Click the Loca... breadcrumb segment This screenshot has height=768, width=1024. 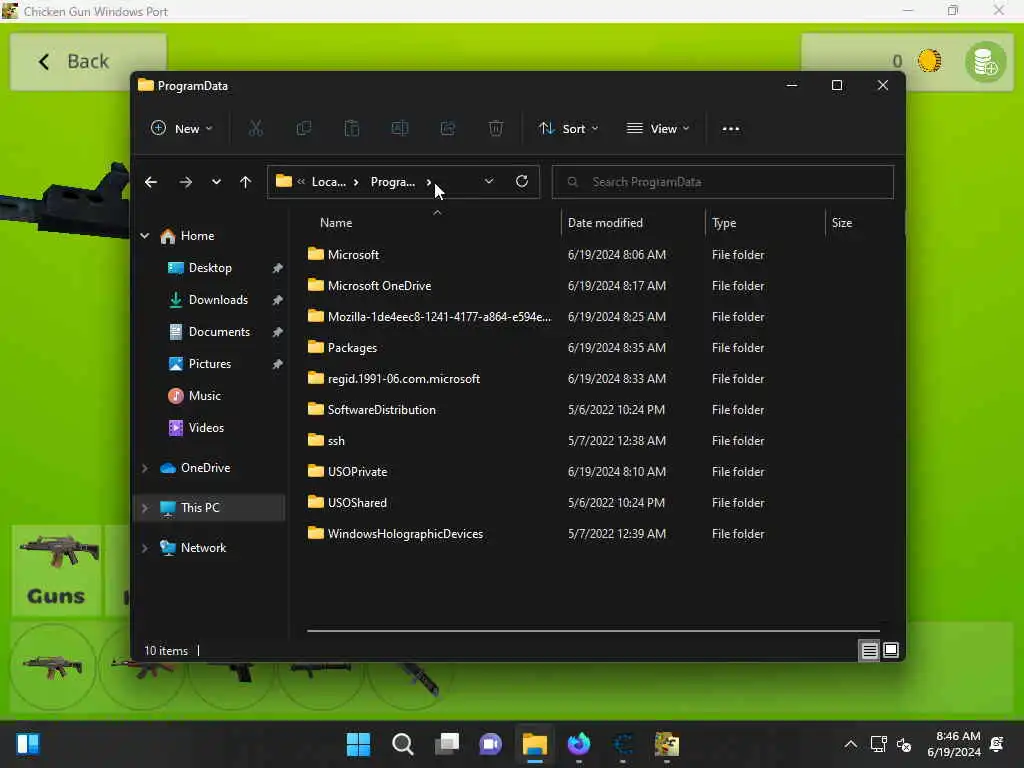click(328, 182)
